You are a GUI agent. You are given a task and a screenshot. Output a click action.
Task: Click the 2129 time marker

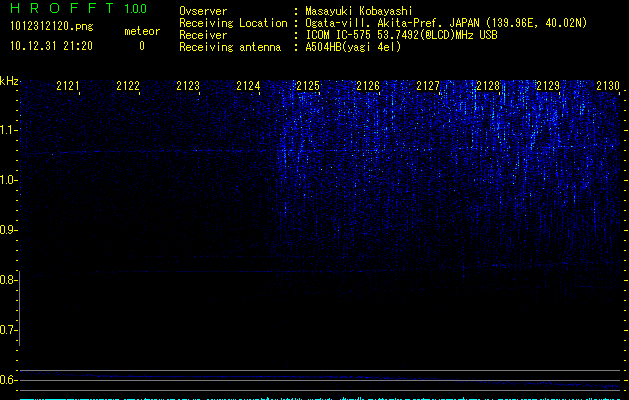(x=548, y=86)
